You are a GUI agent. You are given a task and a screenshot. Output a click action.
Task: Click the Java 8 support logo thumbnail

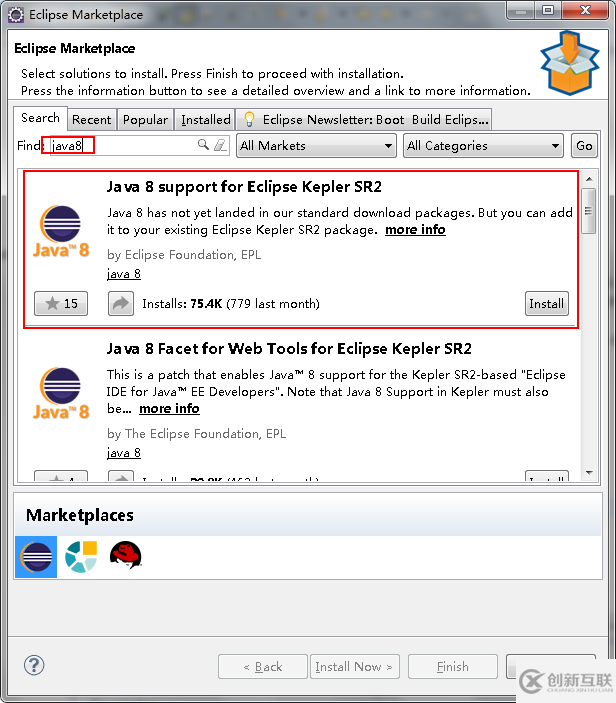click(x=61, y=232)
